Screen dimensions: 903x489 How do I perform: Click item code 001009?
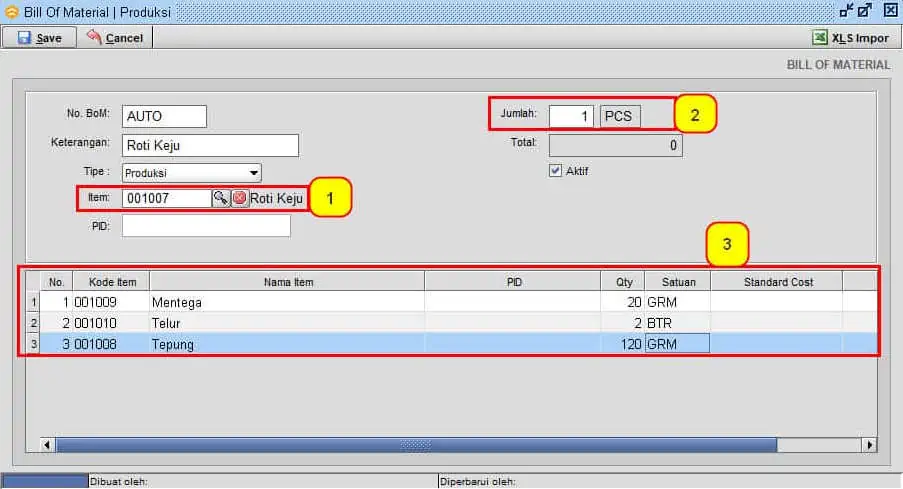point(111,302)
